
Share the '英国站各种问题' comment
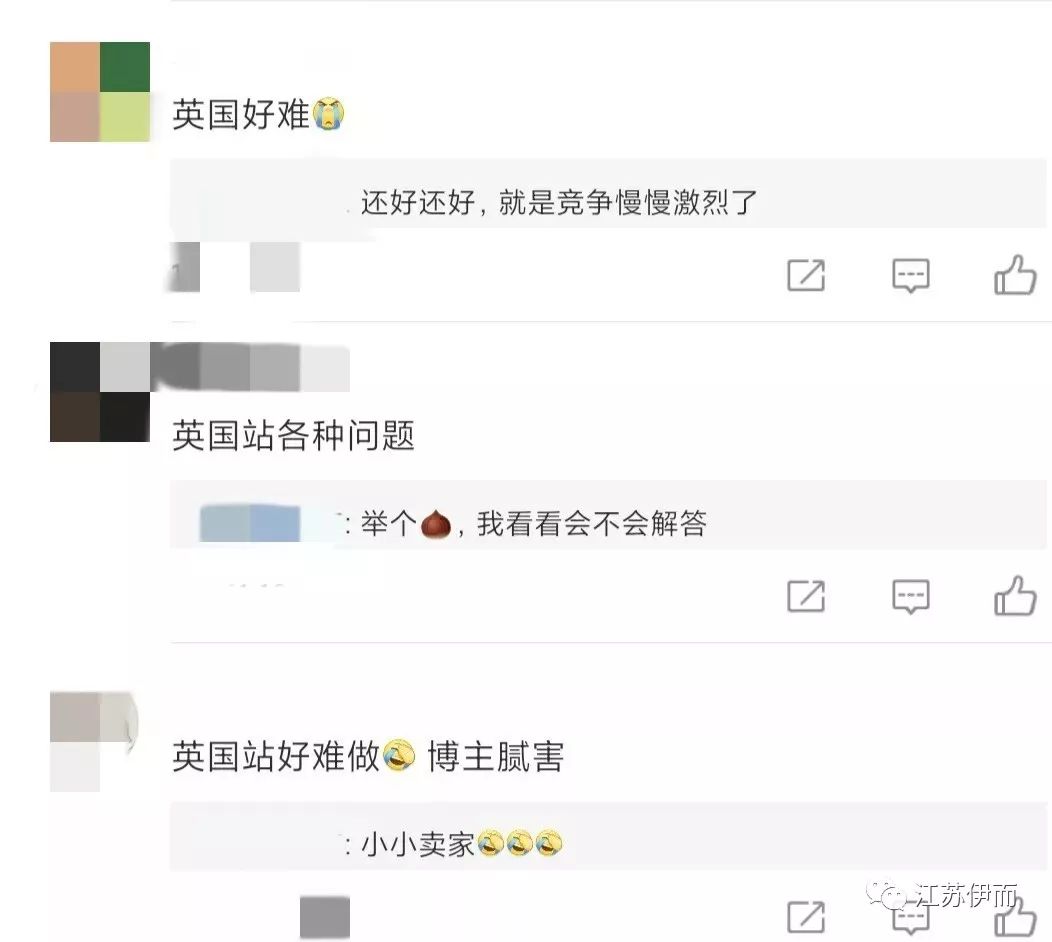tap(806, 596)
